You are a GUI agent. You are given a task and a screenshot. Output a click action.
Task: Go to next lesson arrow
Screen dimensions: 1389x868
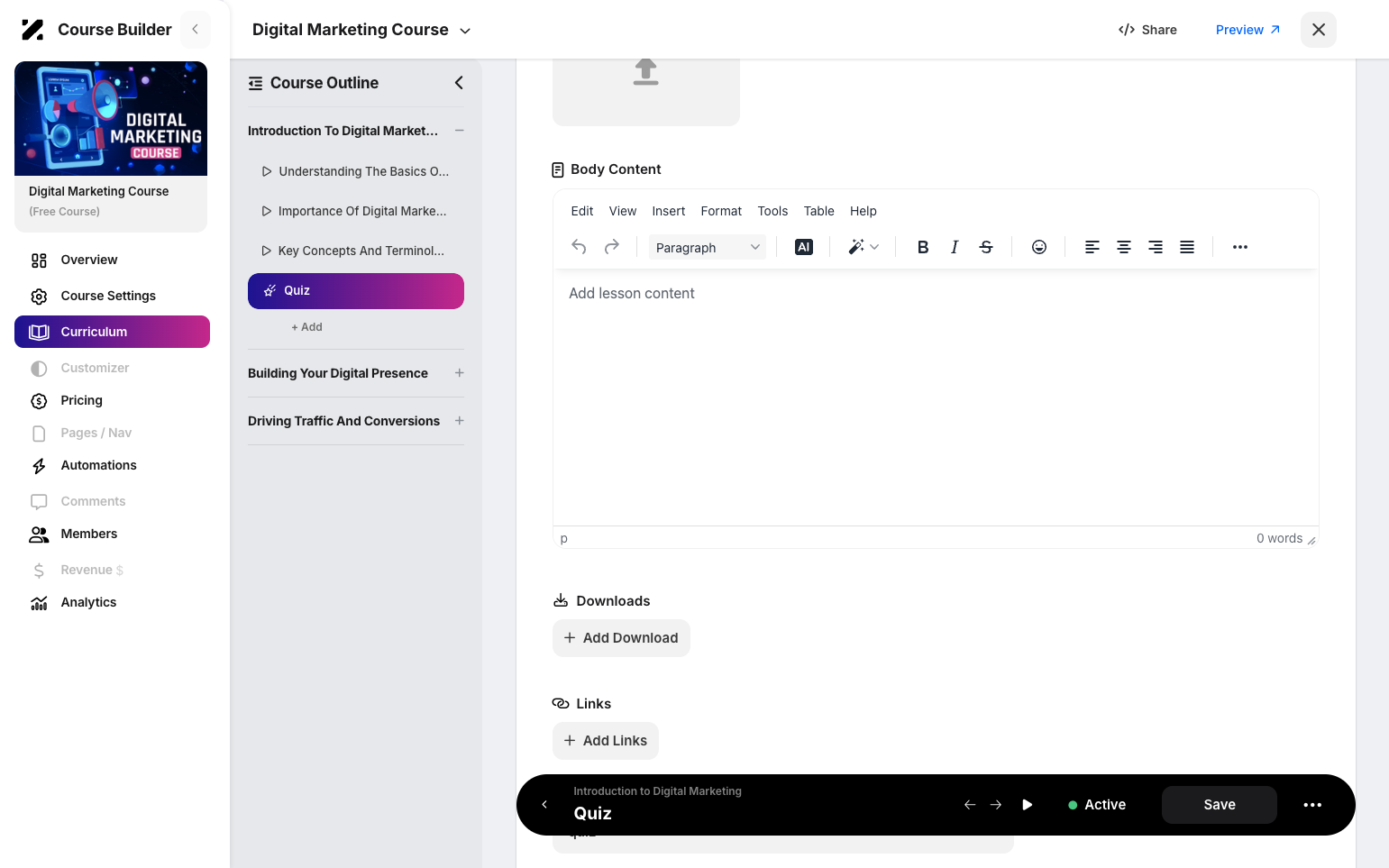[996, 805]
